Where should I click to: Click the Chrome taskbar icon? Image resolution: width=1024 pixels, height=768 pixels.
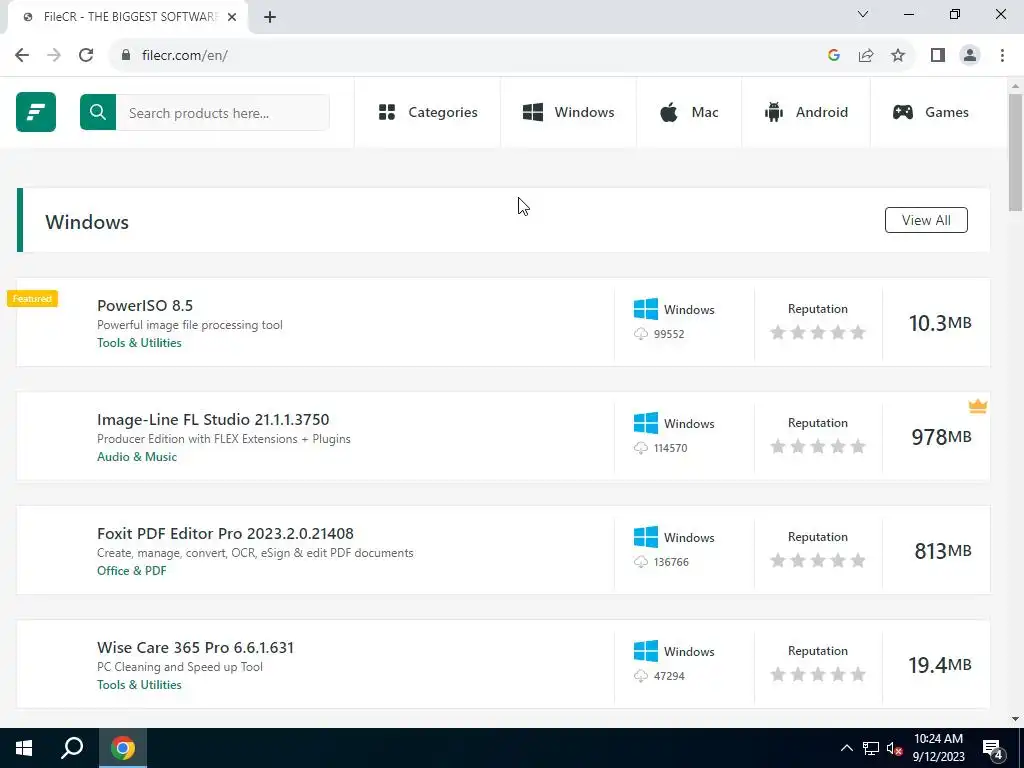click(x=123, y=748)
